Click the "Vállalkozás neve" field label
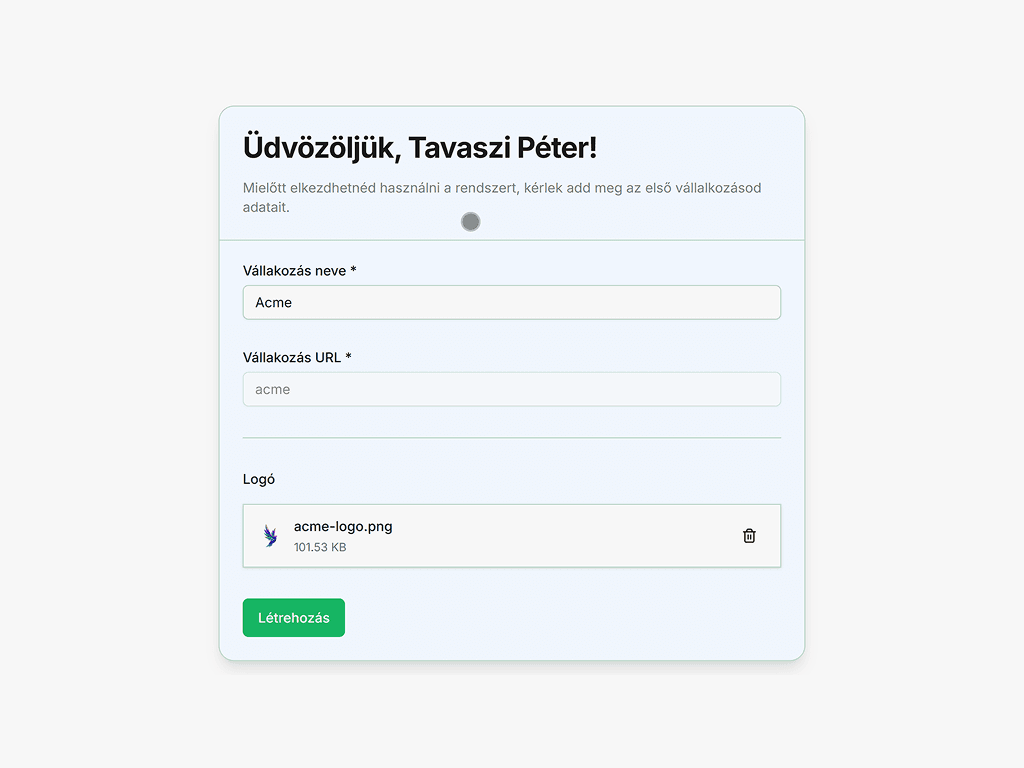 294,271
